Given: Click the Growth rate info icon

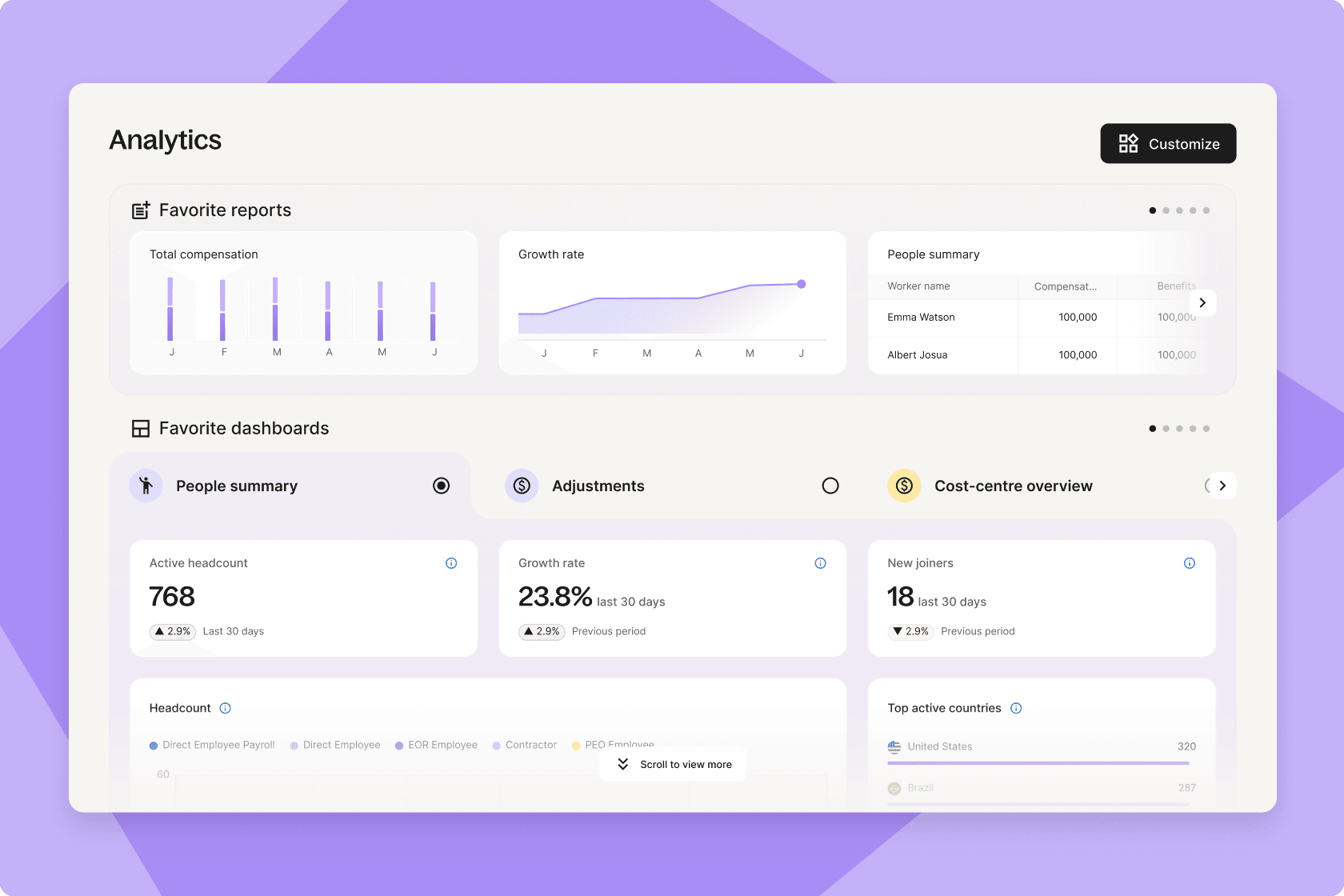Looking at the screenshot, I should (x=820, y=562).
